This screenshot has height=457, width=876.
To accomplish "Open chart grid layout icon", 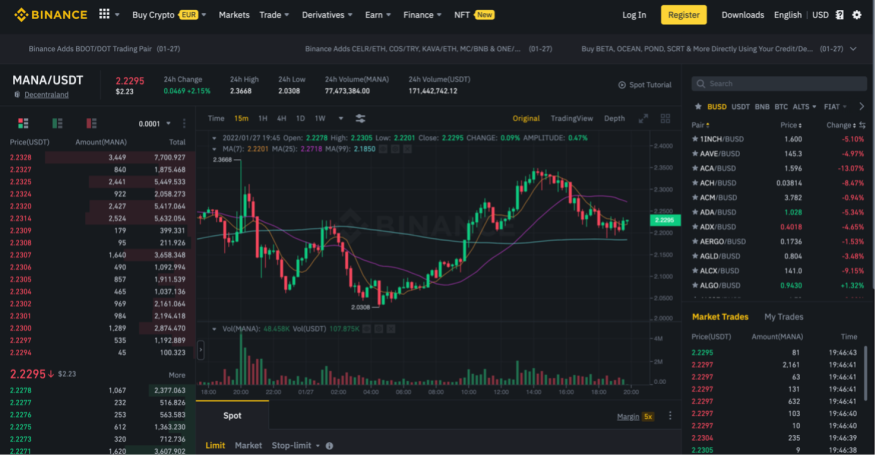I will tap(665, 118).
